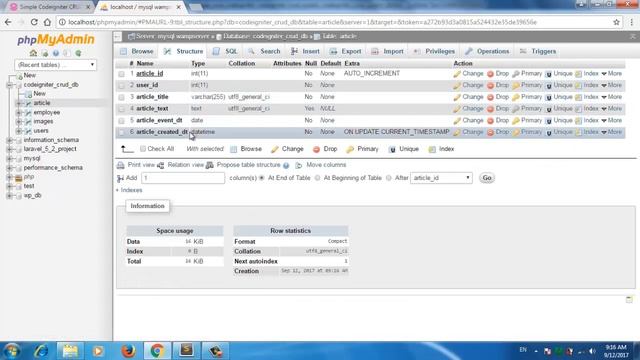This screenshot has width=640, height=360.
Task: Check the article_id row checkbox
Action: click(x=121, y=74)
